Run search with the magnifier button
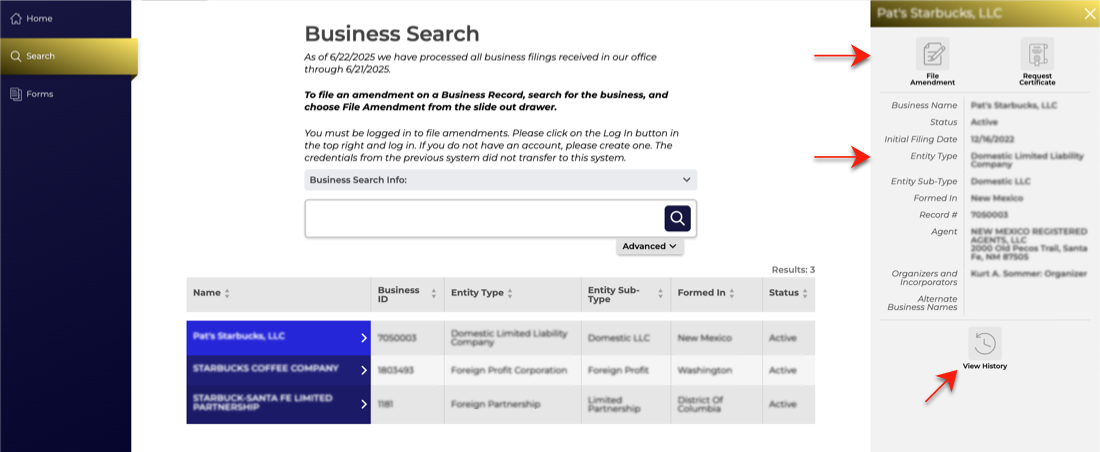The image size is (1100, 452). (x=677, y=218)
